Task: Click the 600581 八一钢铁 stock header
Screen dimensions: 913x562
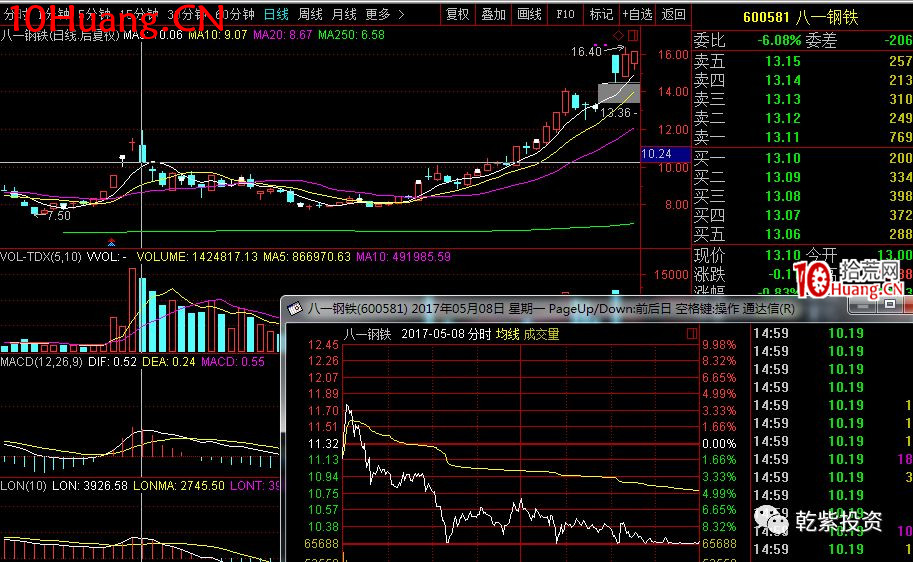Action: click(x=801, y=17)
